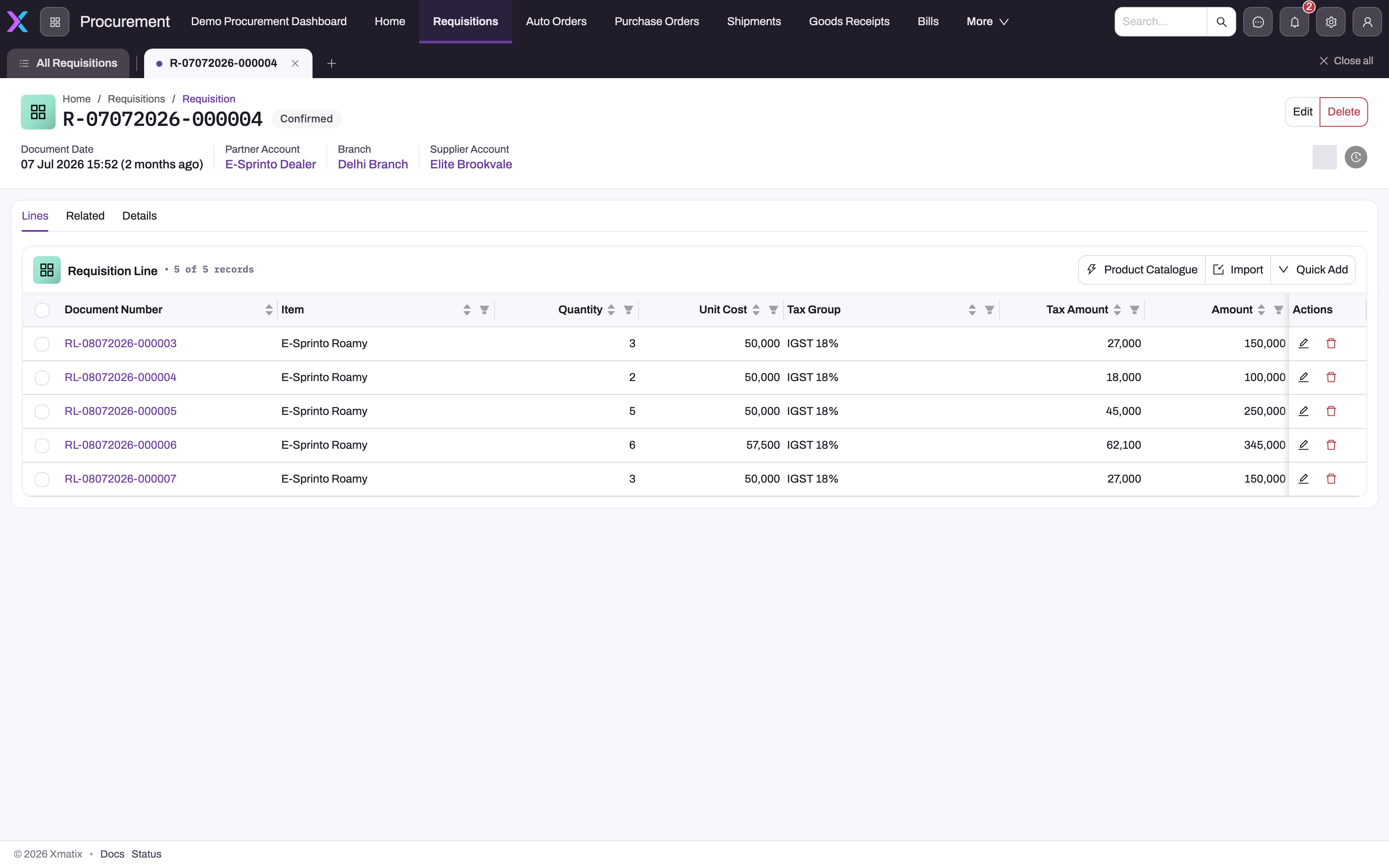This screenshot has height=868, width=1389.
Task: Sort by Document Number column
Action: 269,310
